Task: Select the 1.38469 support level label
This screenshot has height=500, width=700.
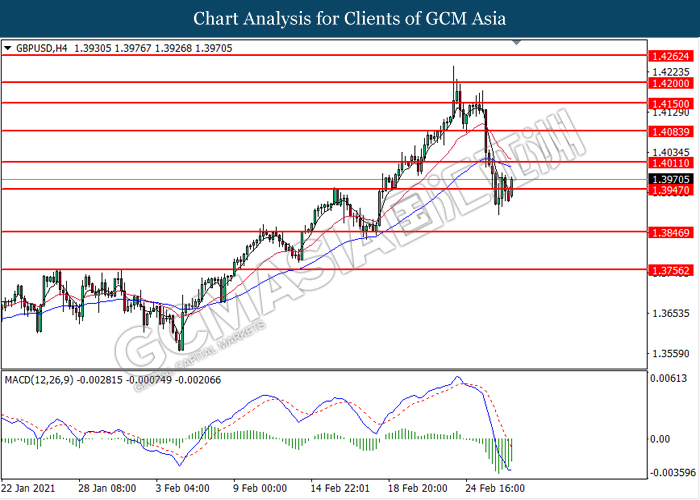Action: pos(671,233)
